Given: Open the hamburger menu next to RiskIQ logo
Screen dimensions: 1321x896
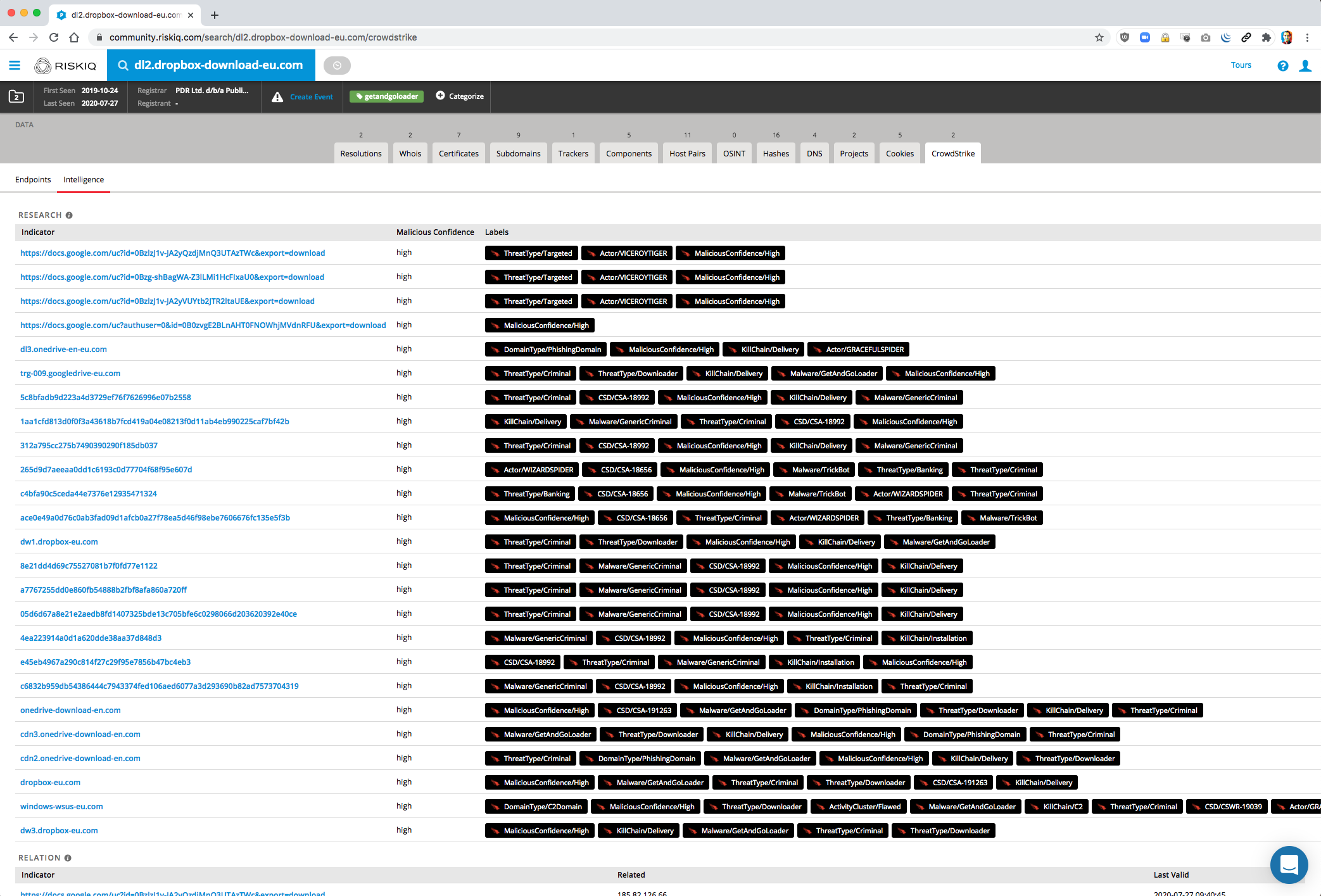Looking at the screenshot, I should click(x=15, y=65).
